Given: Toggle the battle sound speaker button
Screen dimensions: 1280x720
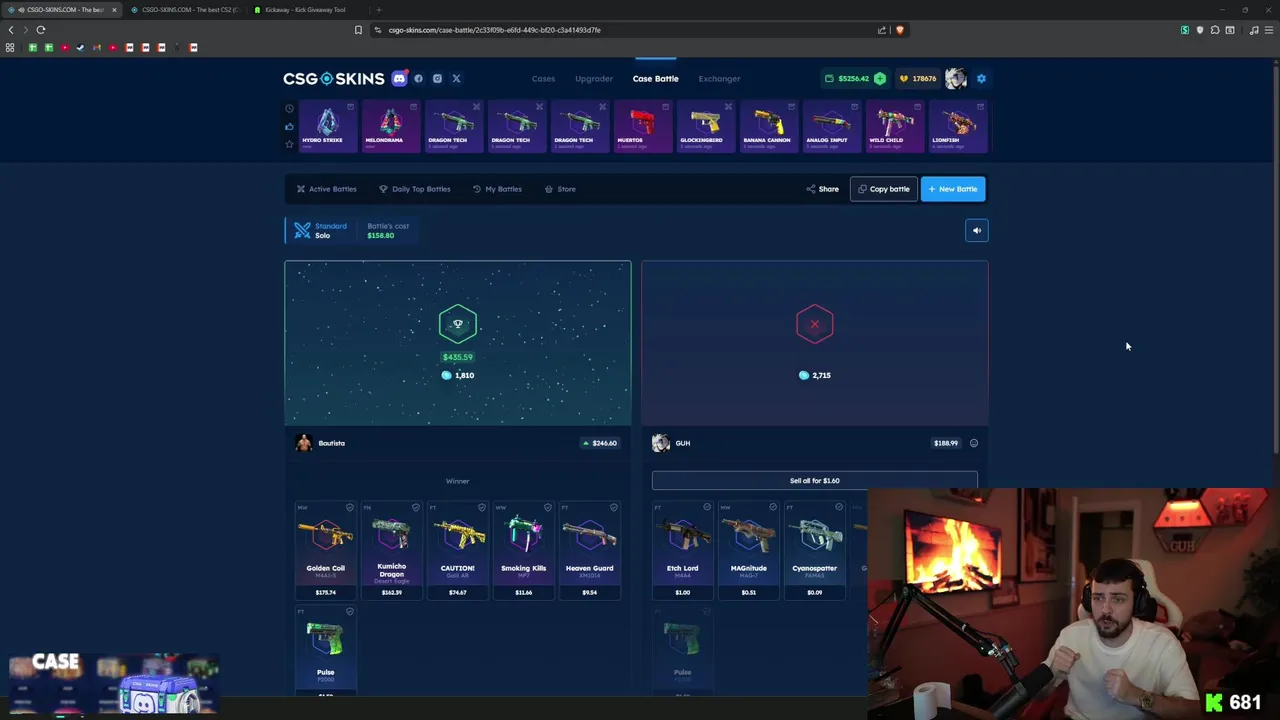Looking at the screenshot, I should point(977,231).
